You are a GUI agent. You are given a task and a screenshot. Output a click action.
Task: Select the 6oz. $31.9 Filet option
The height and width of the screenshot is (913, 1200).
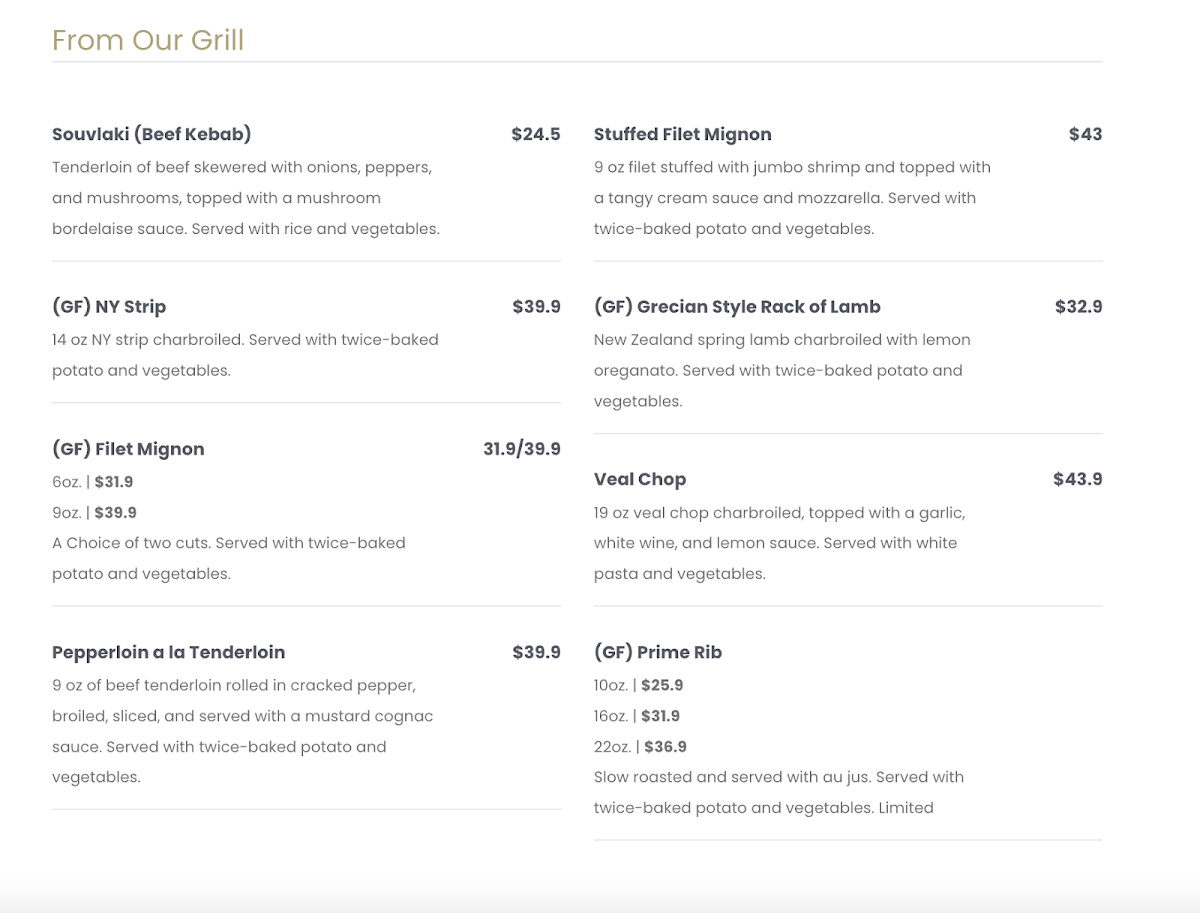coord(93,482)
